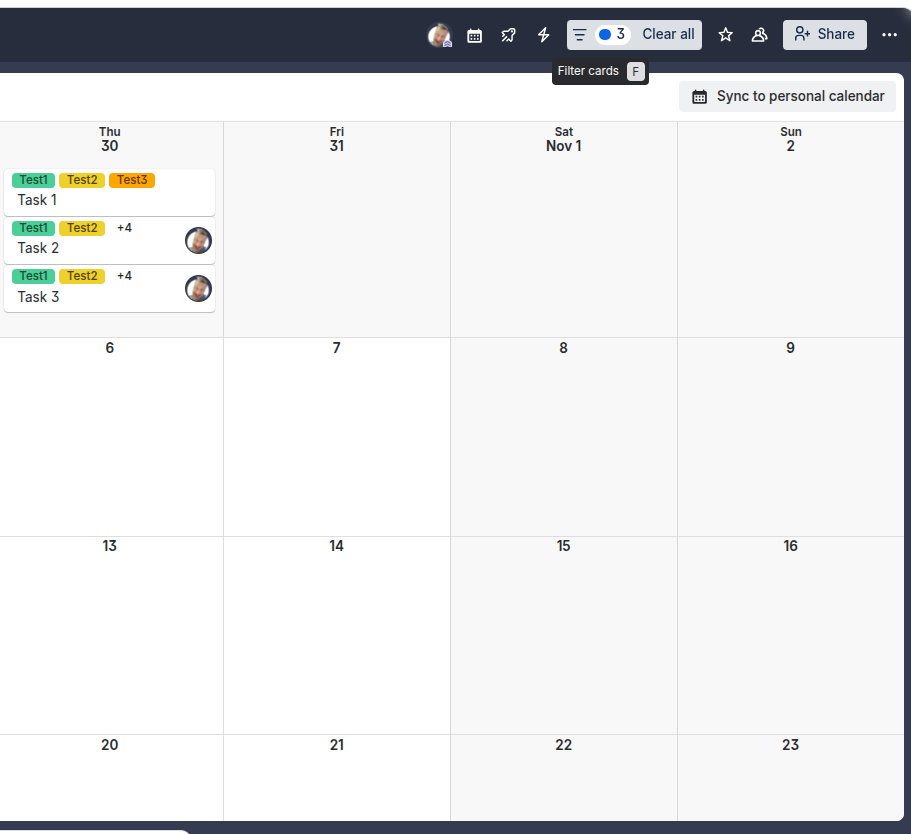Click the blue filter count badge showing 3

pyautogui.click(x=611, y=34)
